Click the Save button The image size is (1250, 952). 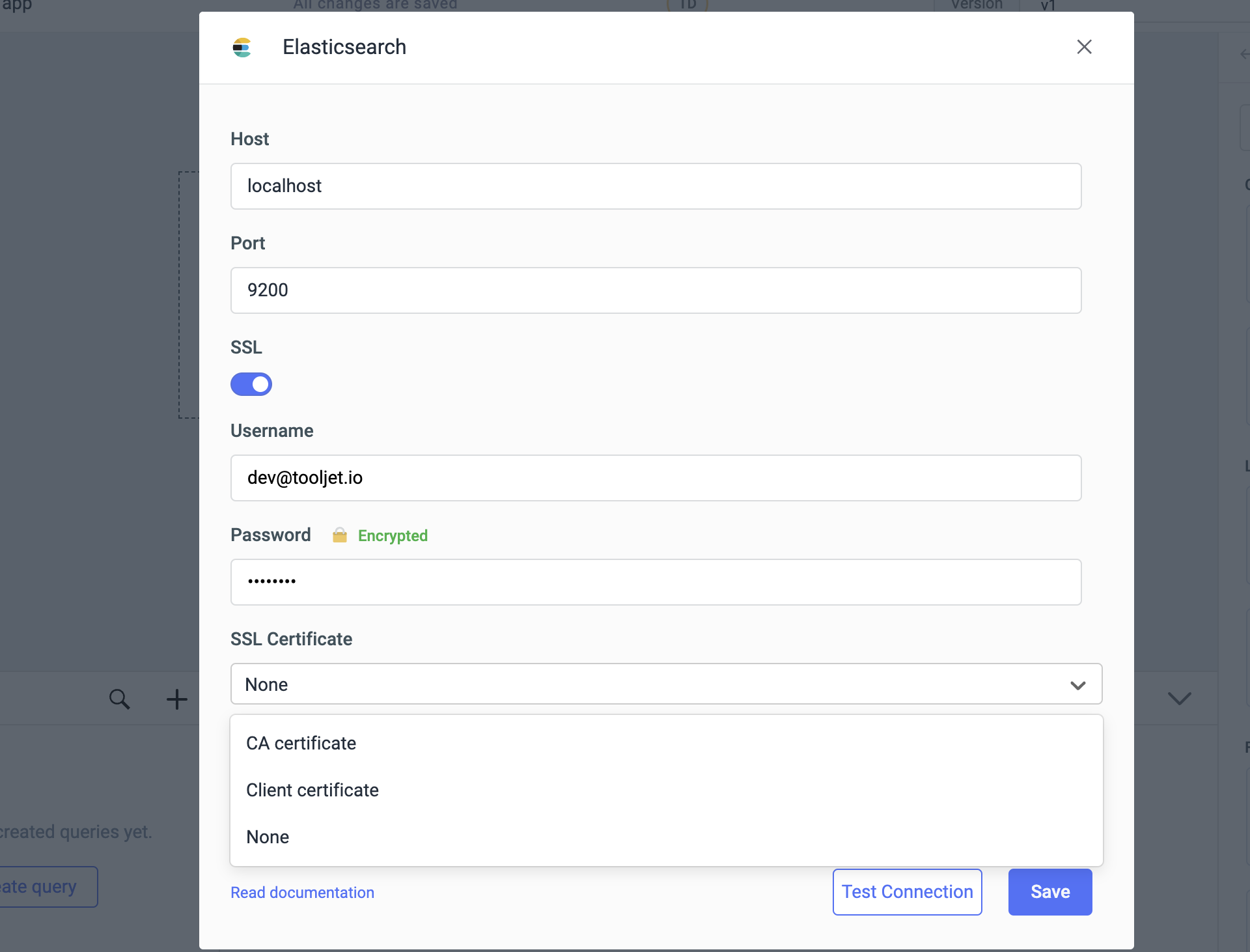(1049, 891)
